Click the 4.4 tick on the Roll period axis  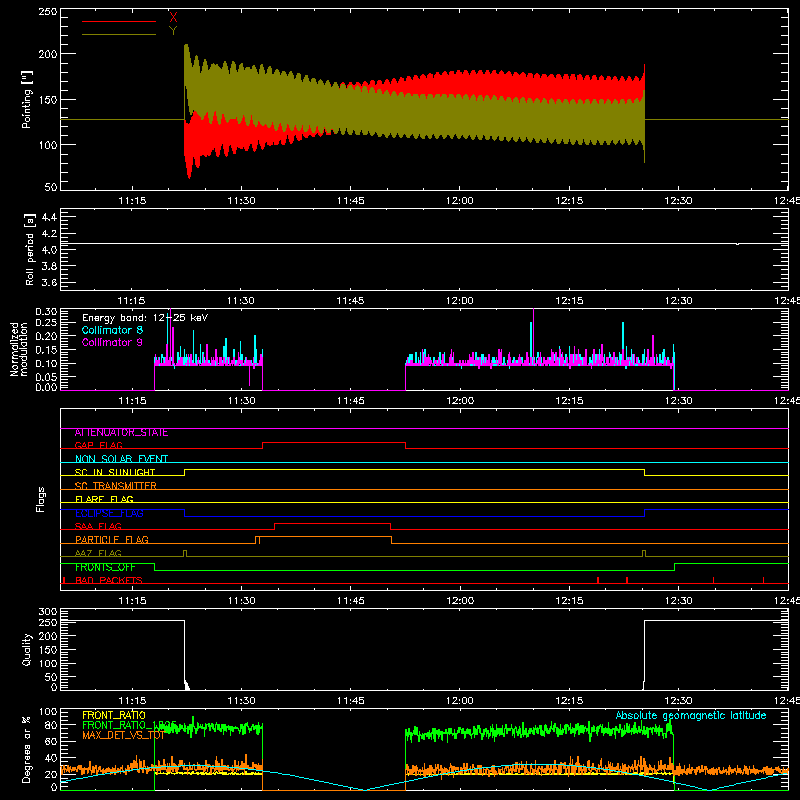[x=49, y=217]
